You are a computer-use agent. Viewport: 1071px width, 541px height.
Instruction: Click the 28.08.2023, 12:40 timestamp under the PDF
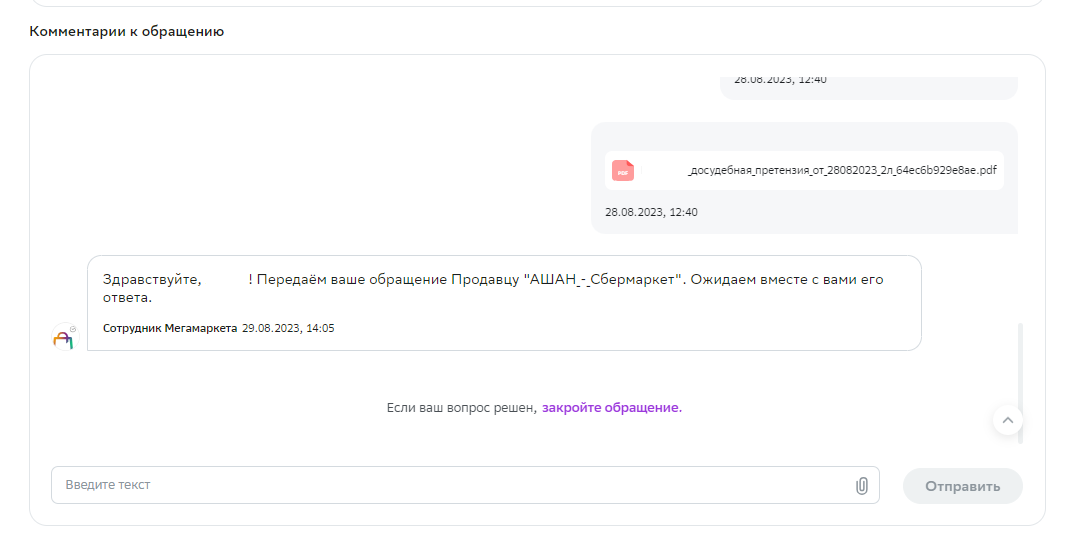[651, 212]
